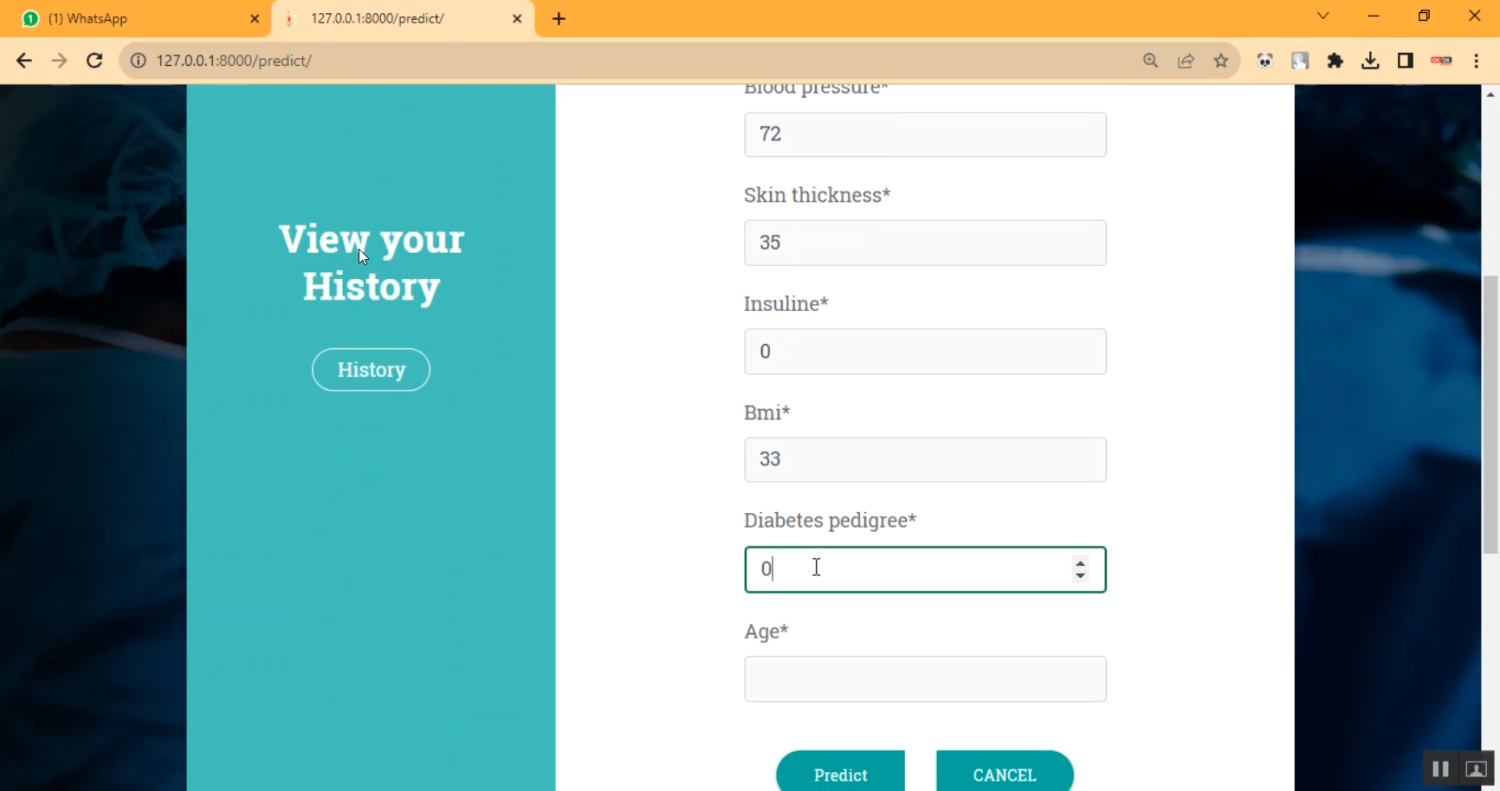Open the gray pointing-hand extension
This screenshot has height=791, width=1500.
(x=1300, y=61)
